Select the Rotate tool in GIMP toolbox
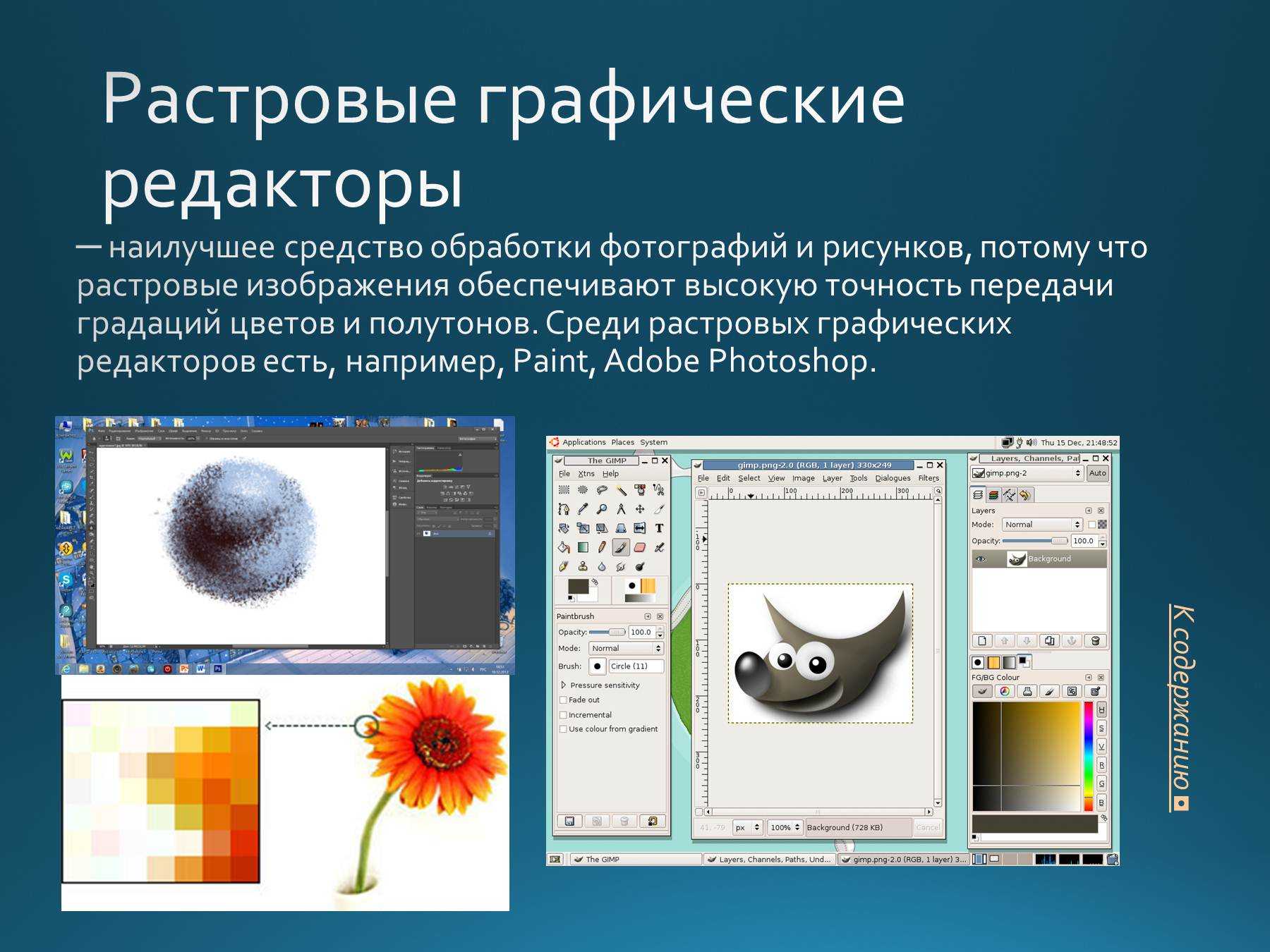The width and height of the screenshot is (1270, 952). pos(564,528)
